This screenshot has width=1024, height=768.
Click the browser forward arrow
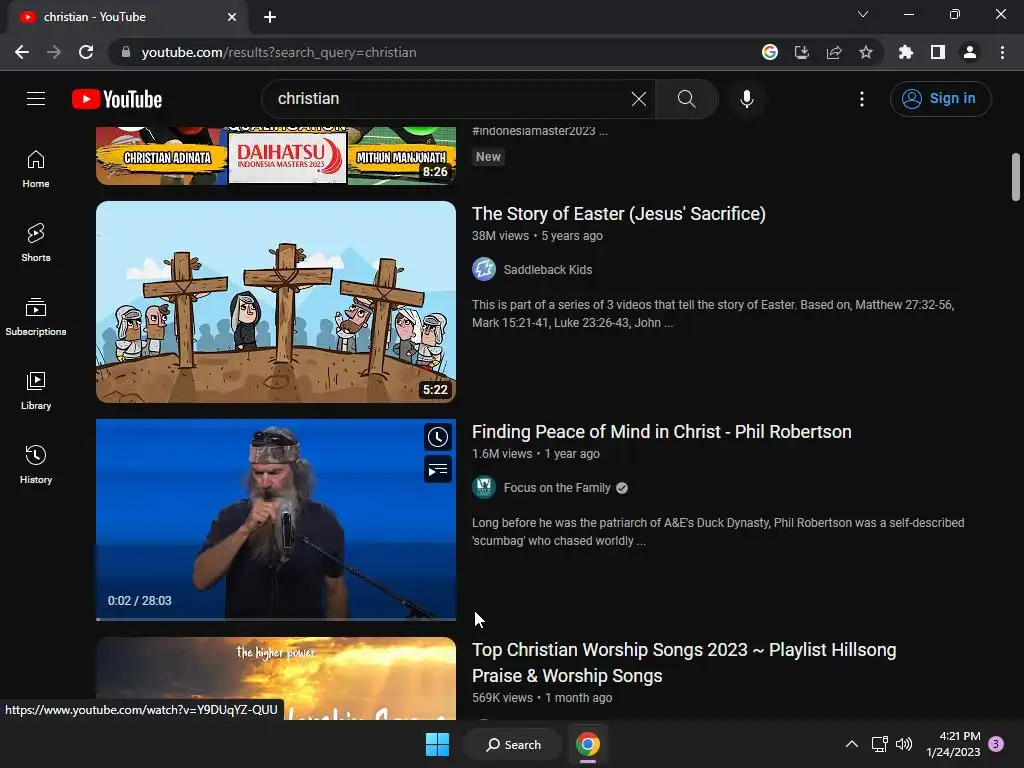[x=54, y=52]
